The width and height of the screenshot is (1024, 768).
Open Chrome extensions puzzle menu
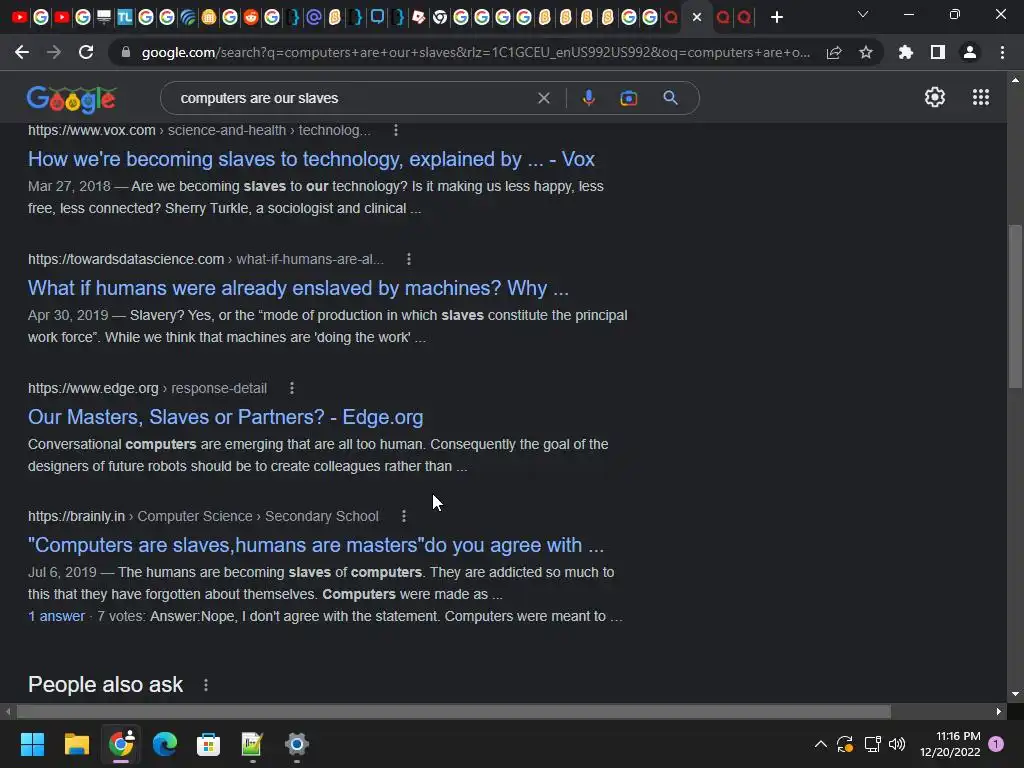tap(906, 52)
